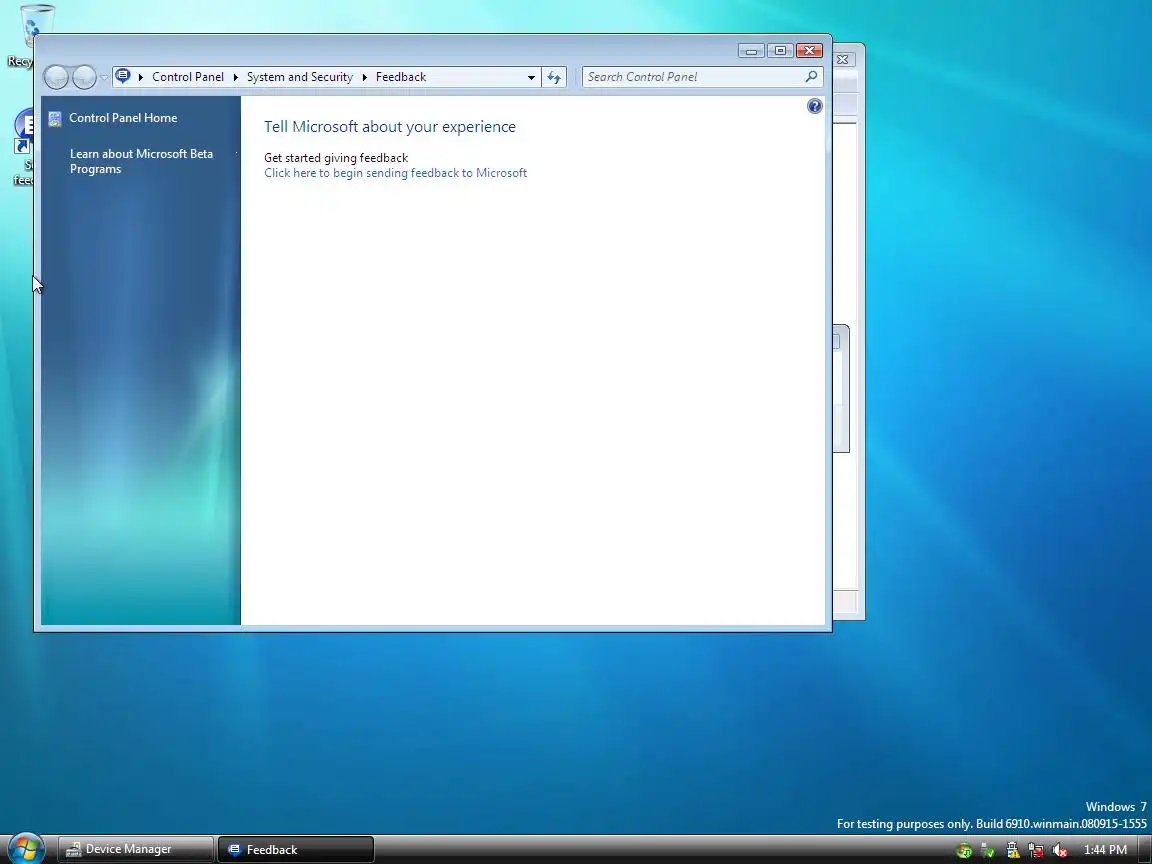Click the Control Panel Home icon
The image size is (1152, 864).
pos(54,118)
